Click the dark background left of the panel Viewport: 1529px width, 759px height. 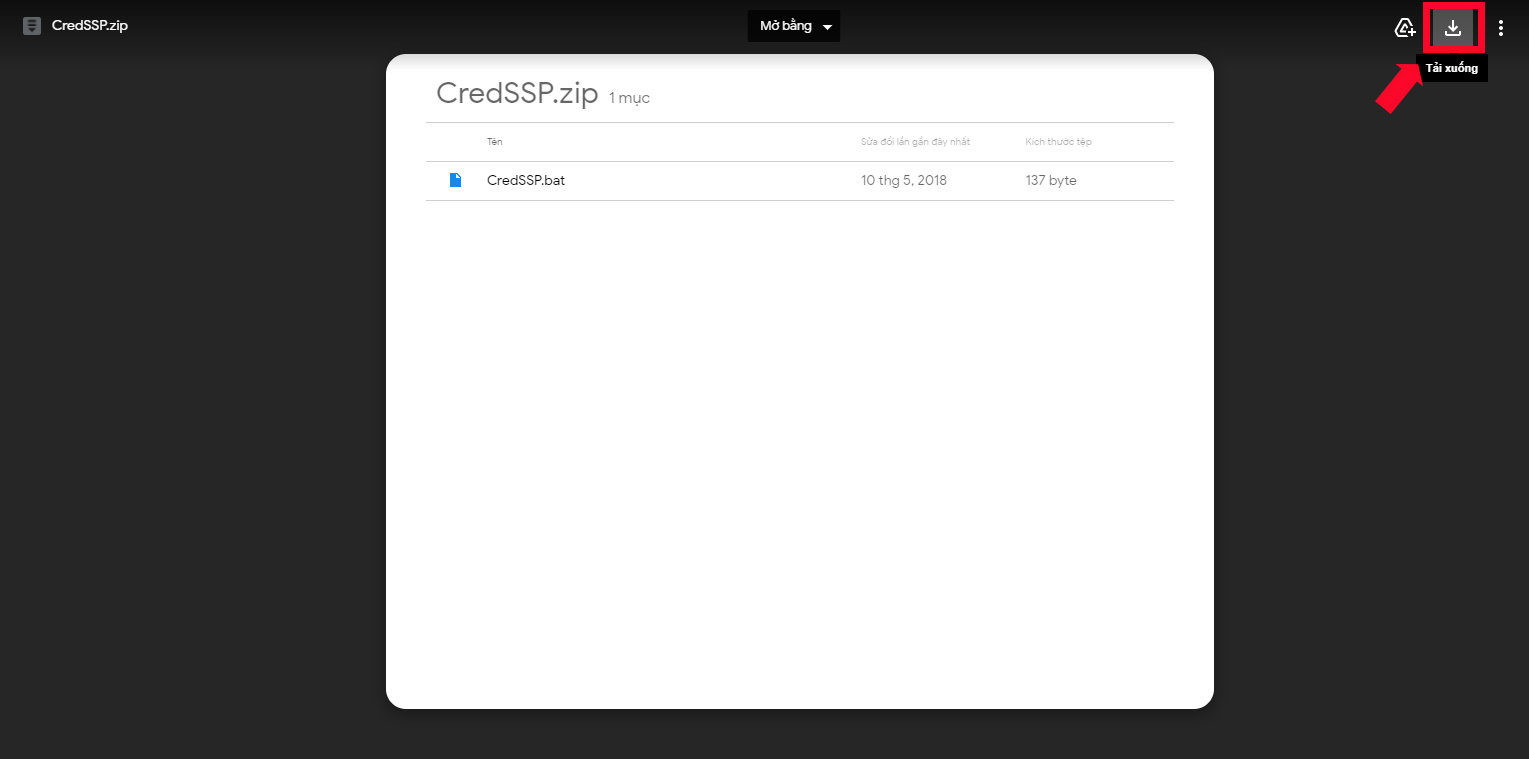(190, 400)
